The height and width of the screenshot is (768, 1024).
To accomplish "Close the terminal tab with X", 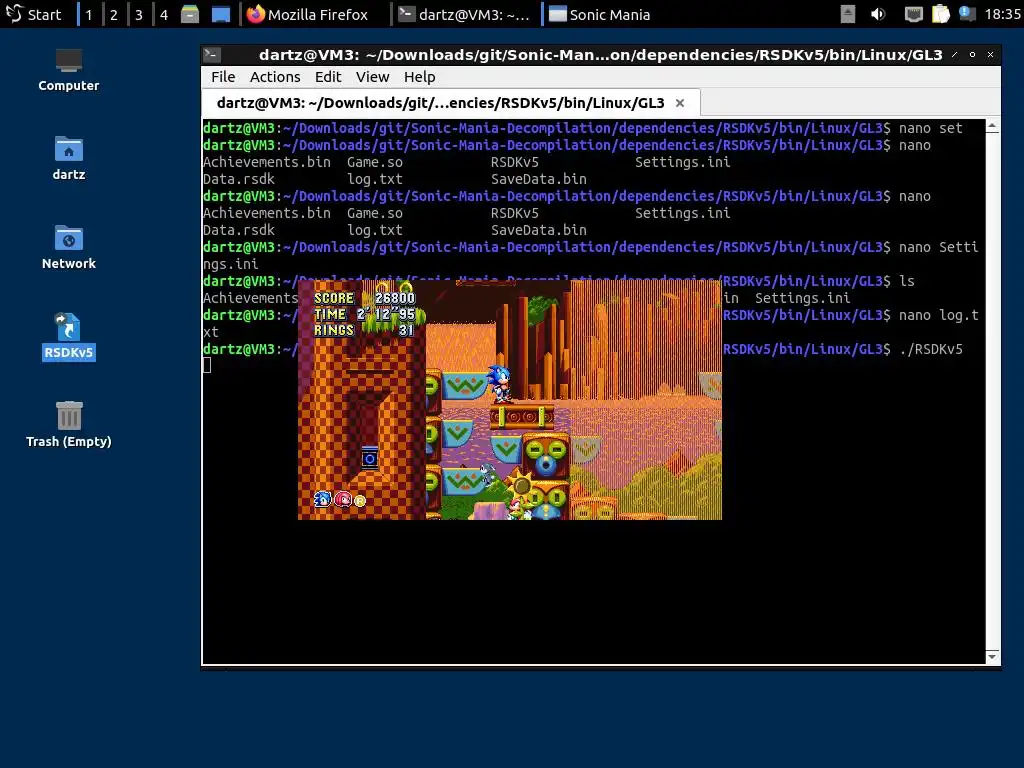I will [680, 103].
